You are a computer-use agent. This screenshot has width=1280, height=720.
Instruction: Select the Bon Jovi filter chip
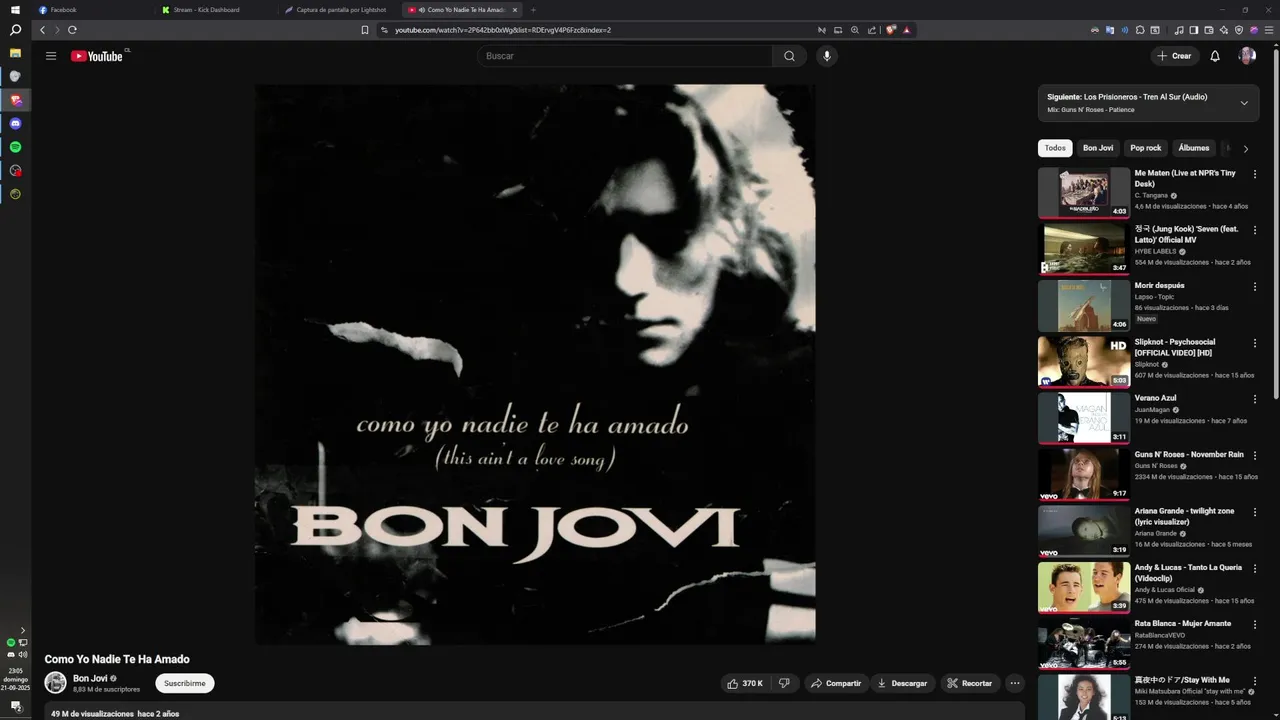coord(1098,148)
